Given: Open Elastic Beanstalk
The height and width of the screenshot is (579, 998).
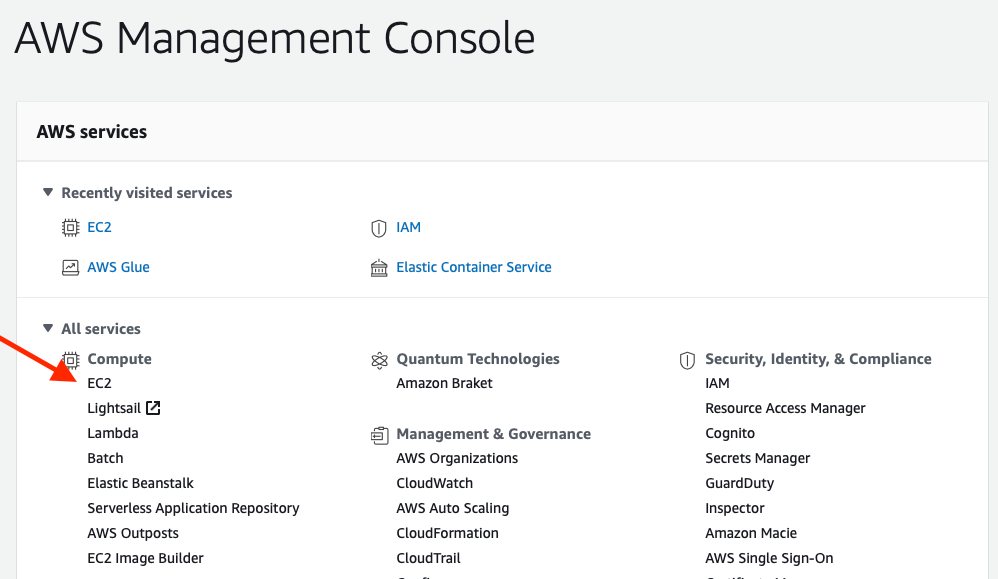Looking at the screenshot, I should tap(141, 484).
